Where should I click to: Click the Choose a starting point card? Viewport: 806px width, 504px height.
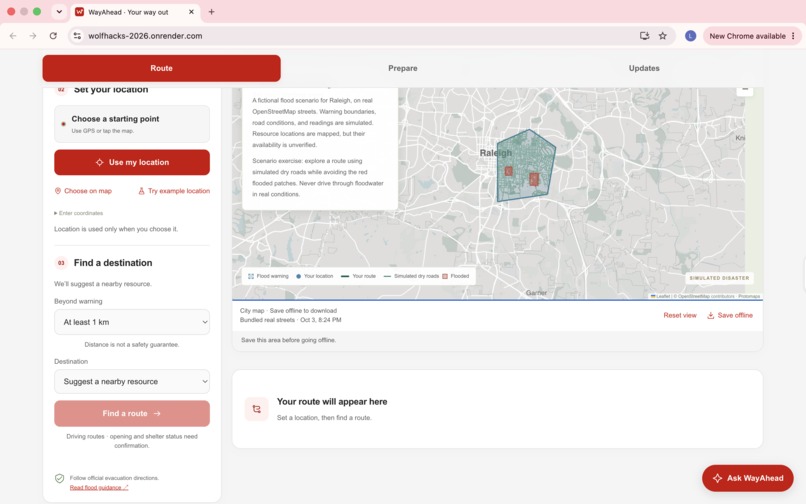coord(132,124)
